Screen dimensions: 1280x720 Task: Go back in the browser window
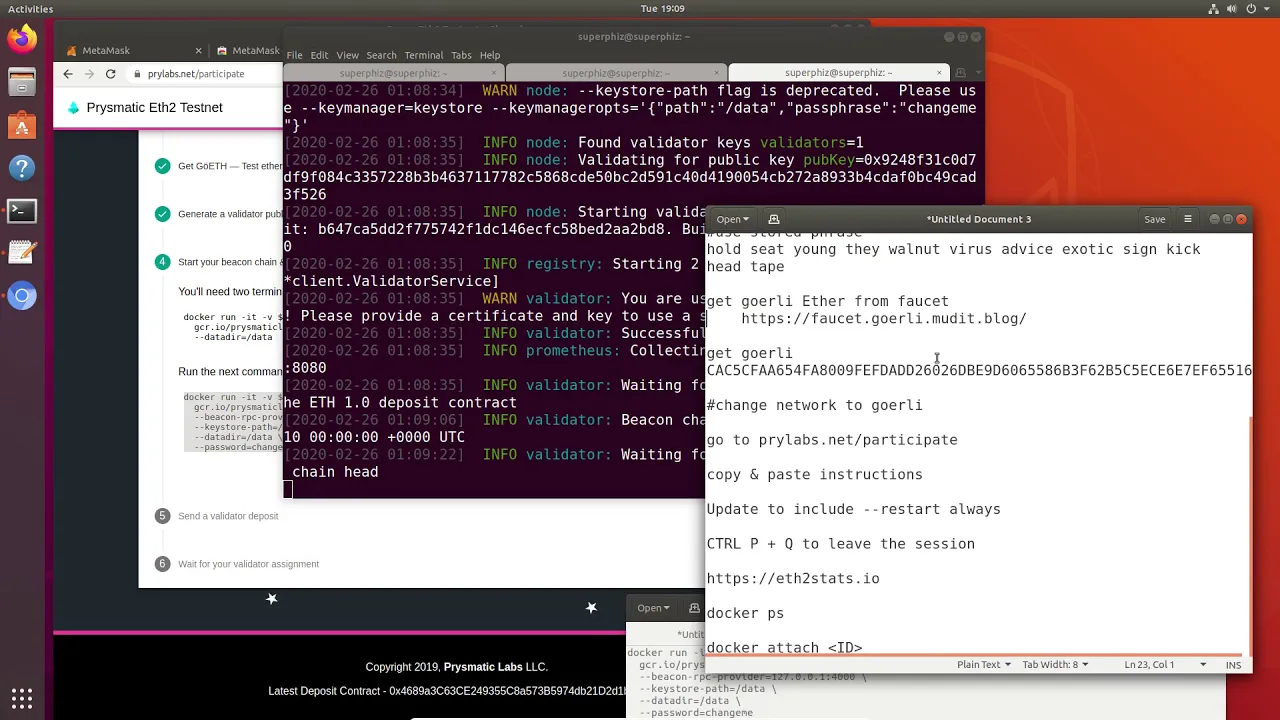click(68, 74)
